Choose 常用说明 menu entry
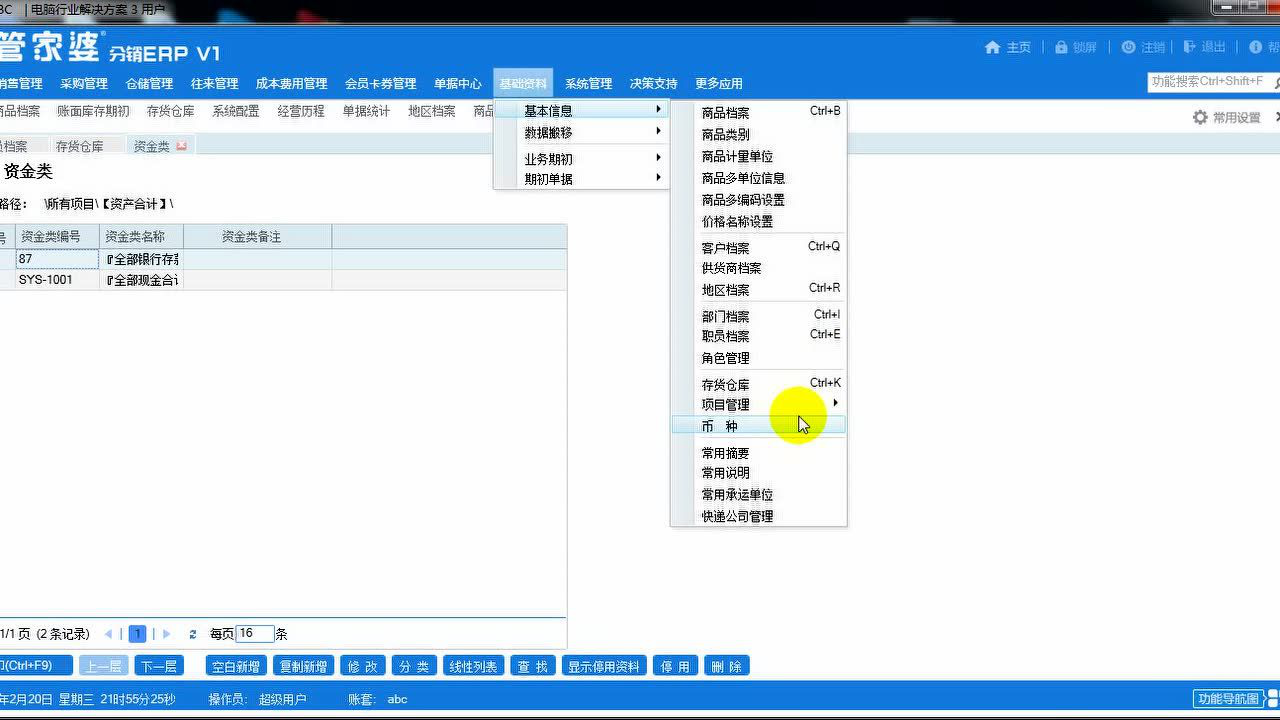 click(758, 473)
